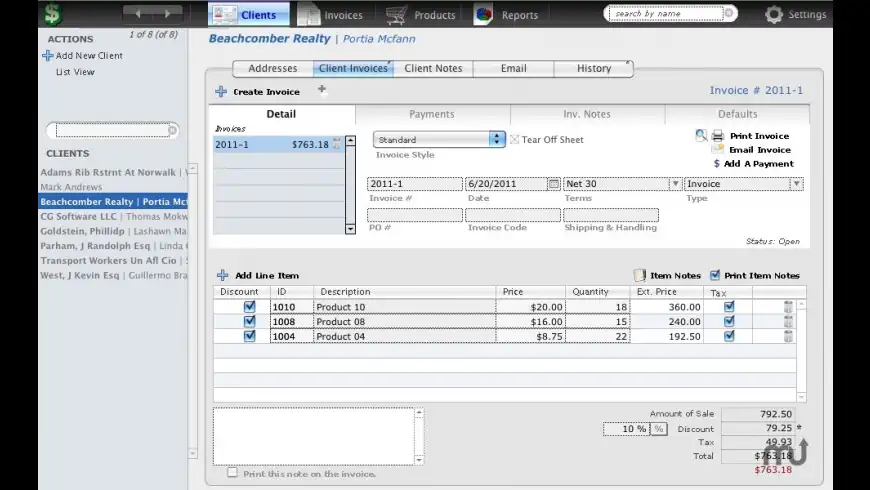Click the Add Line Item plus icon
The image size is (870, 490).
click(222, 275)
